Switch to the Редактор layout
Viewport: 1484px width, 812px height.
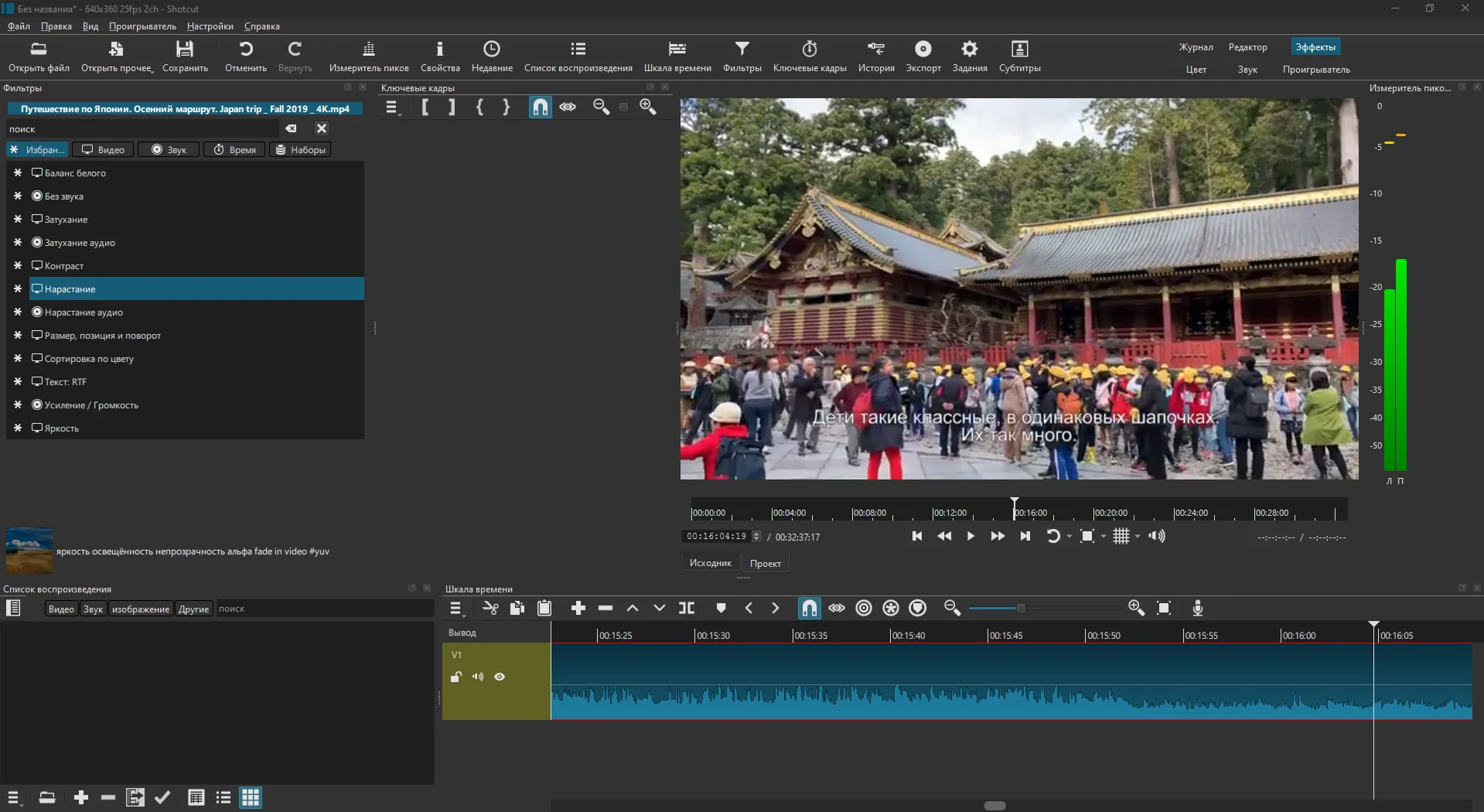(x=1248, y=47)
